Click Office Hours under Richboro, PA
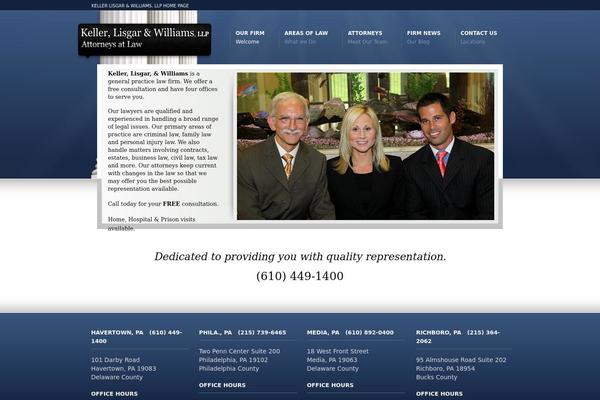Viewport: 600px width, 400px height. (439, 393)
